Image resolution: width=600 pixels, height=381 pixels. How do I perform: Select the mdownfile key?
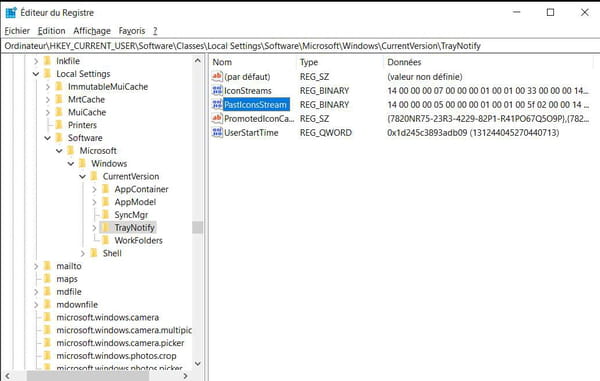77,304
